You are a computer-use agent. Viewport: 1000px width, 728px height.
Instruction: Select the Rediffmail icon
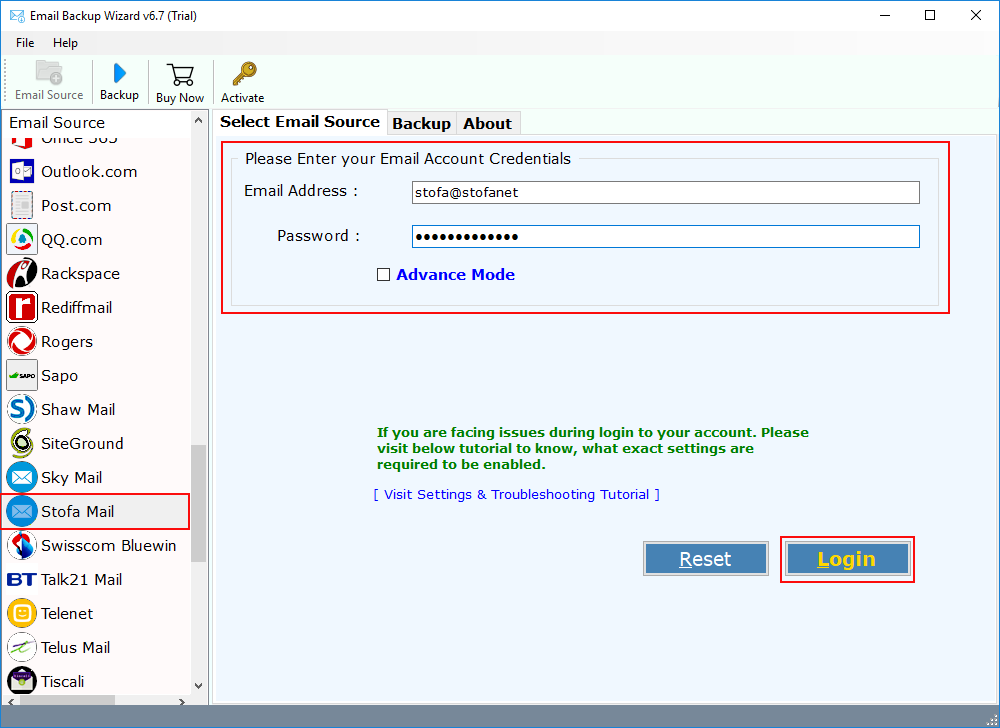click(22, 307)
